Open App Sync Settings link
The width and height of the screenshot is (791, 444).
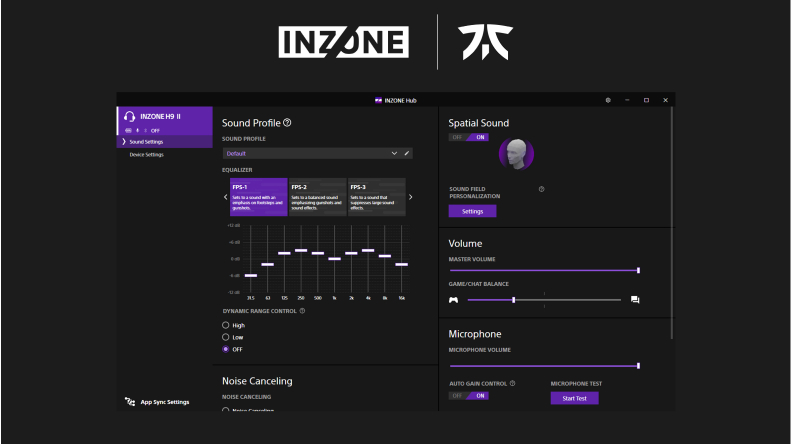[x=164, y=402]
